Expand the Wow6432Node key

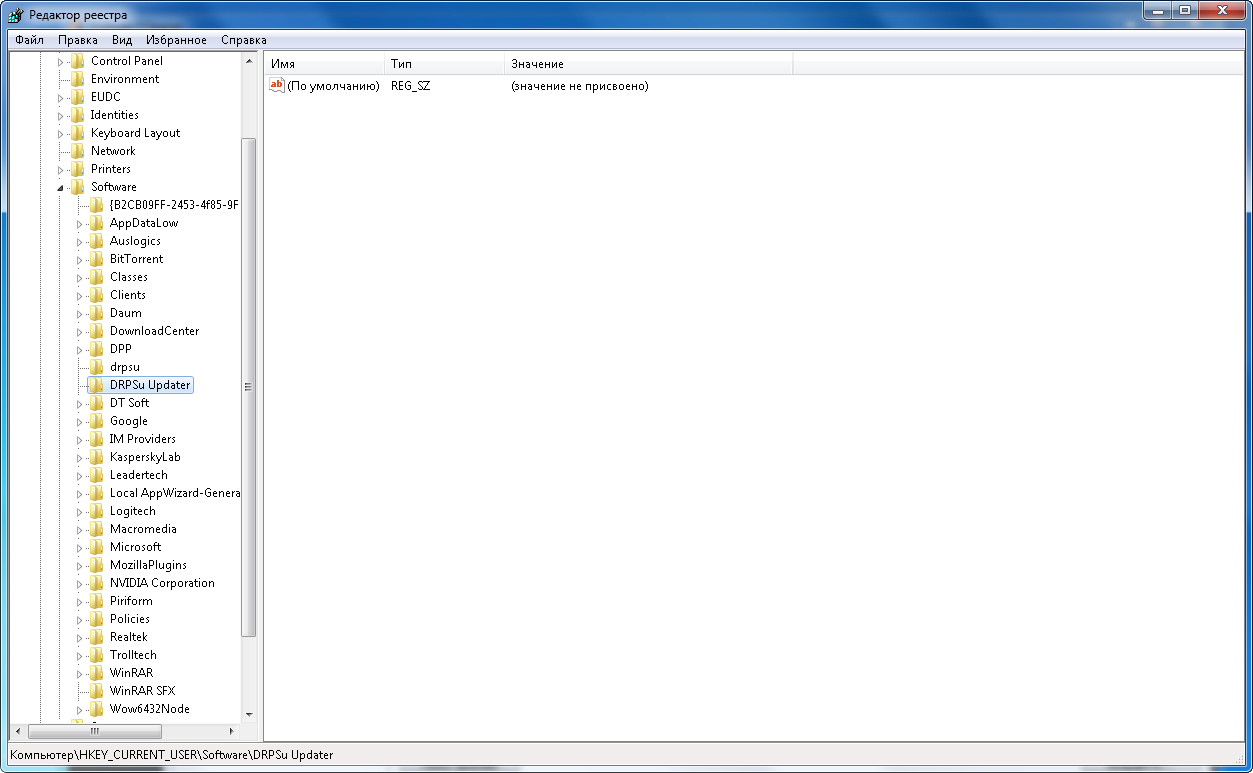(80, 709)
